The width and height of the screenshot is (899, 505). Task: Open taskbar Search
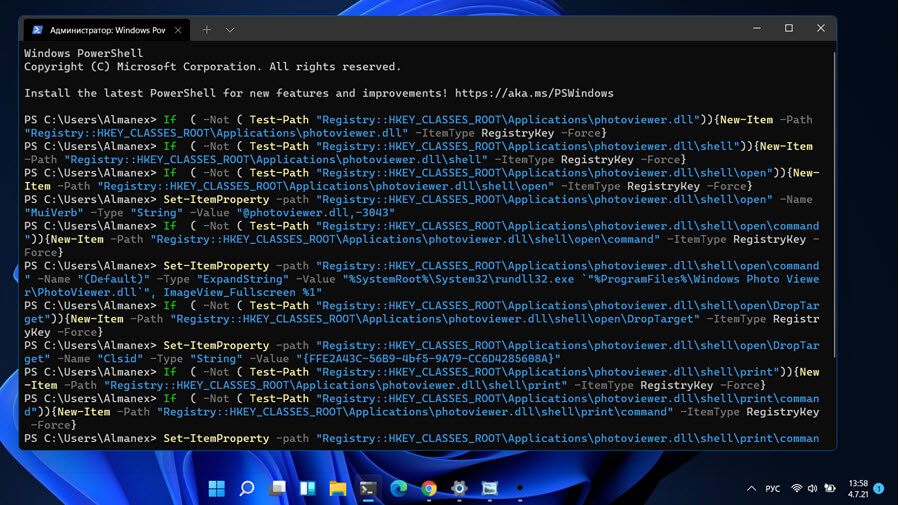coord(247,488)
